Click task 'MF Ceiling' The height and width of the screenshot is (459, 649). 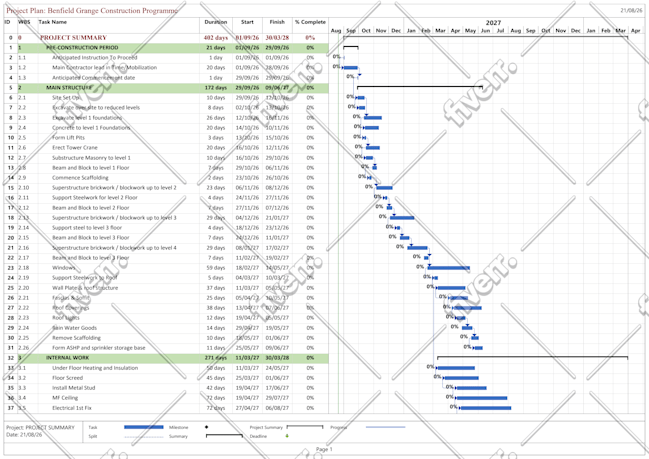(x=65, y=398)
